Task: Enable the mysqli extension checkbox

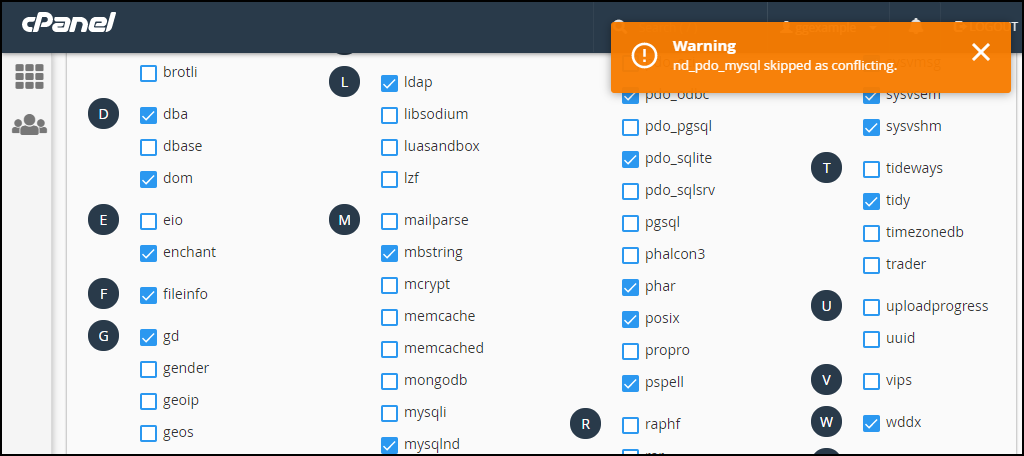Action: coord(389,413)
